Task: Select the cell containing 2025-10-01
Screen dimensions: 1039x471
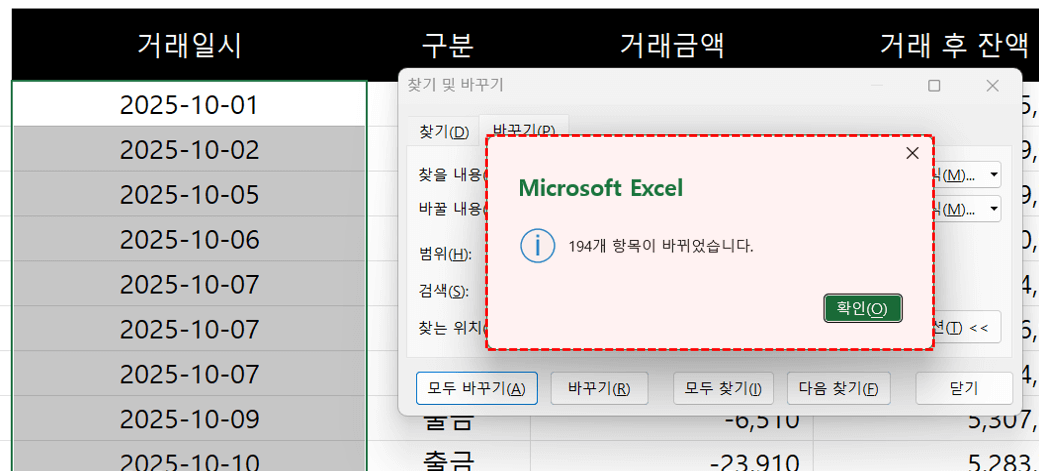Action: [x=189, y=104]
